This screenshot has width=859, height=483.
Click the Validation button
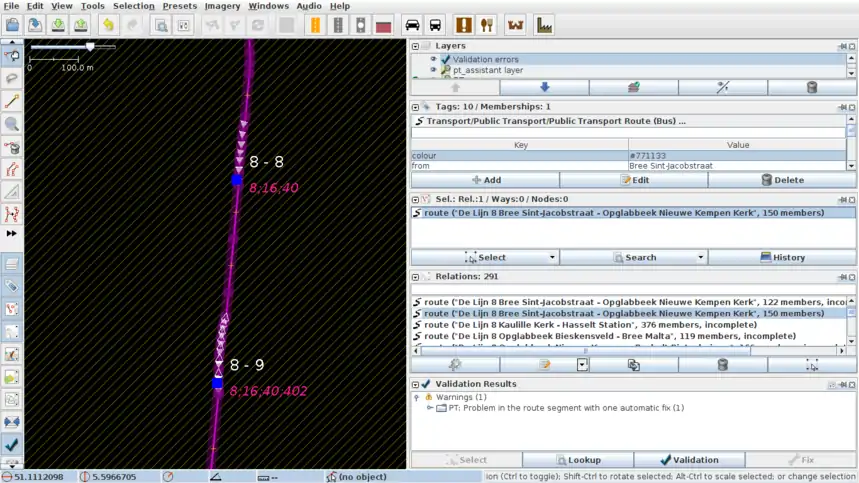(689, 460)
